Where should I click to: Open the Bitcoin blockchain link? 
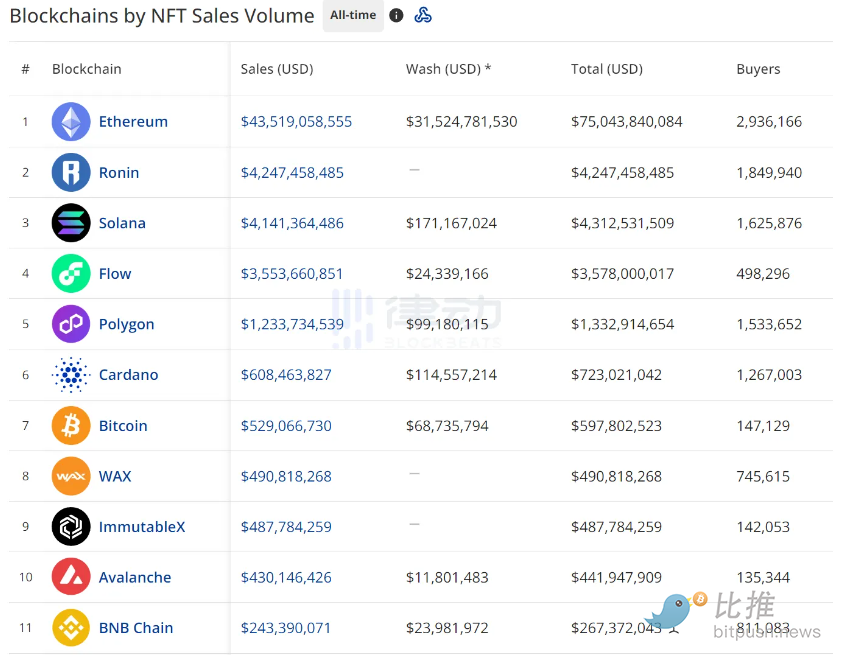click(x=123, y=426)
